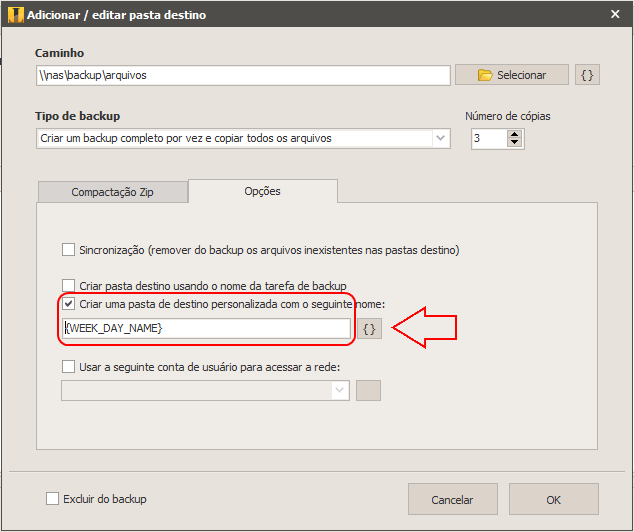634x532 pixels.
Task: Click the Número de cópias value field
Action: pyautogui.click(x=489, y=139)
